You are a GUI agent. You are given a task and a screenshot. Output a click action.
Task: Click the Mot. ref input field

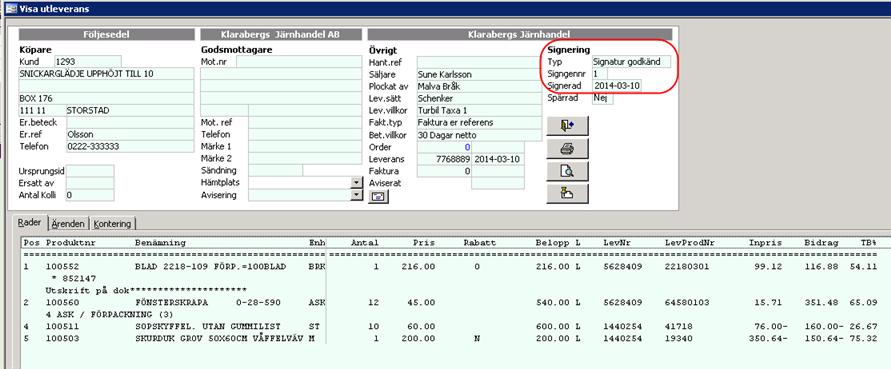click(x=305, y=122)
